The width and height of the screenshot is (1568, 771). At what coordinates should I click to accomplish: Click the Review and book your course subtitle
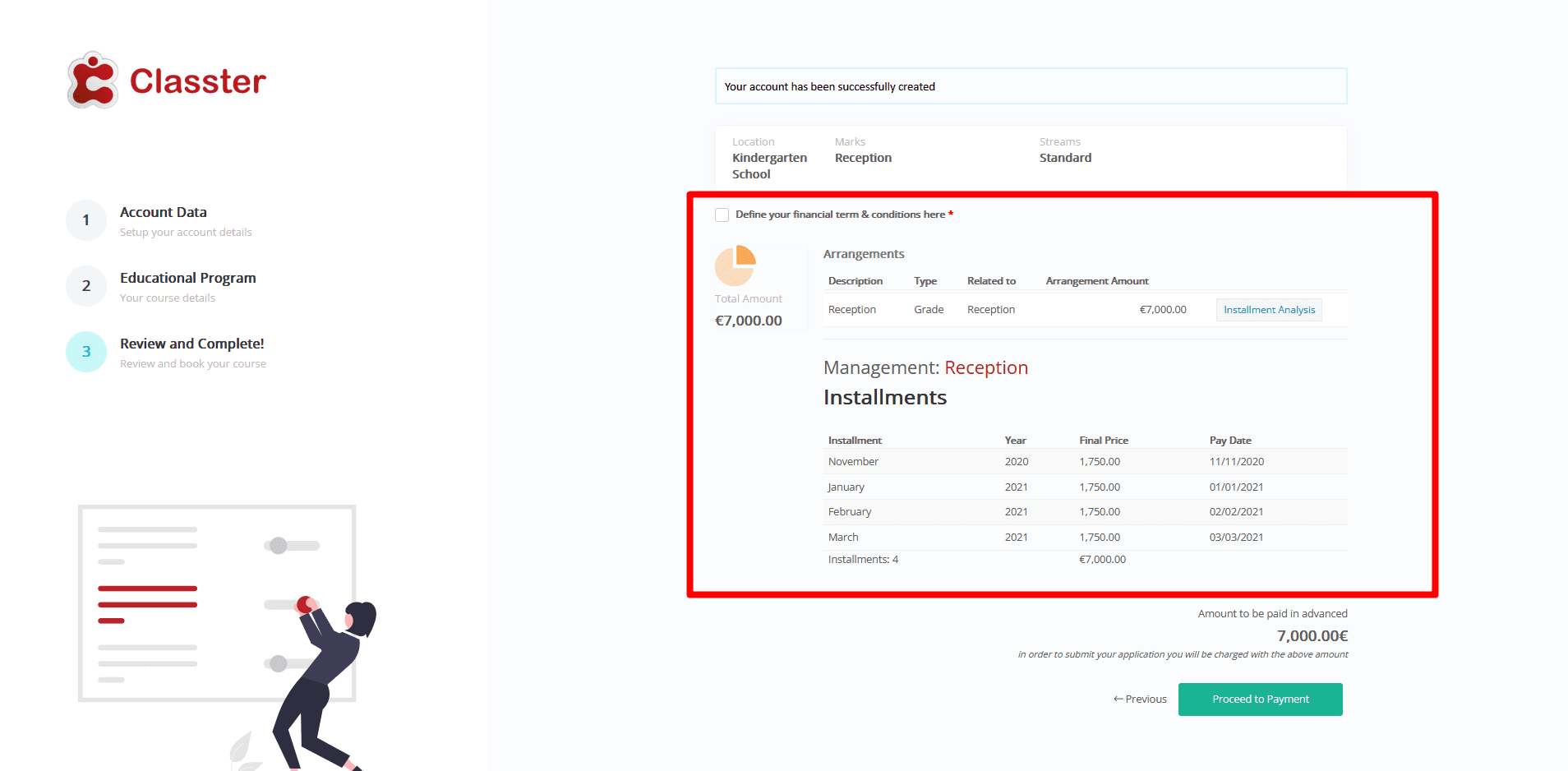coord(193,364)
